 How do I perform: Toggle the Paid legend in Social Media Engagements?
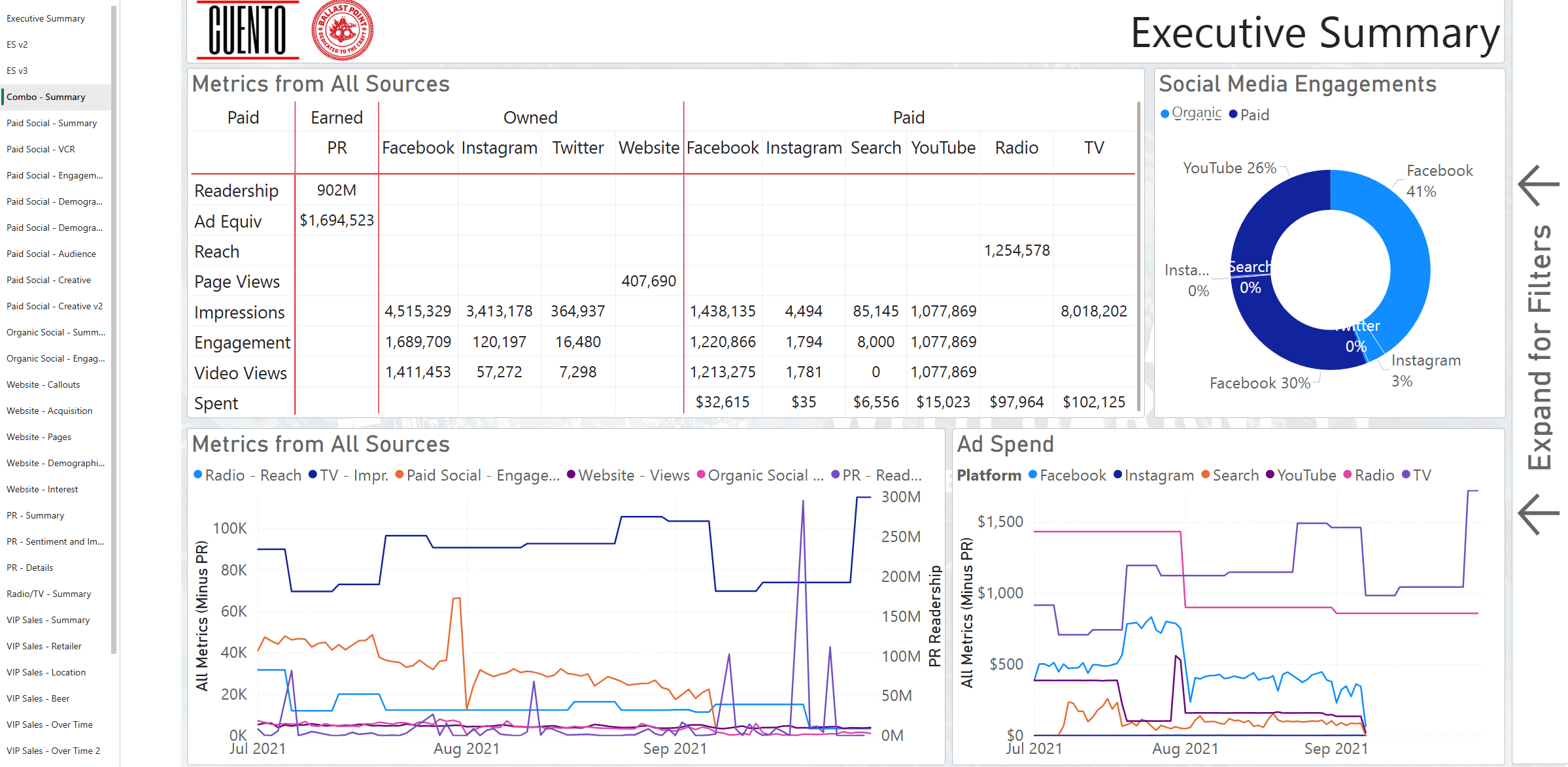point(1232,114)
